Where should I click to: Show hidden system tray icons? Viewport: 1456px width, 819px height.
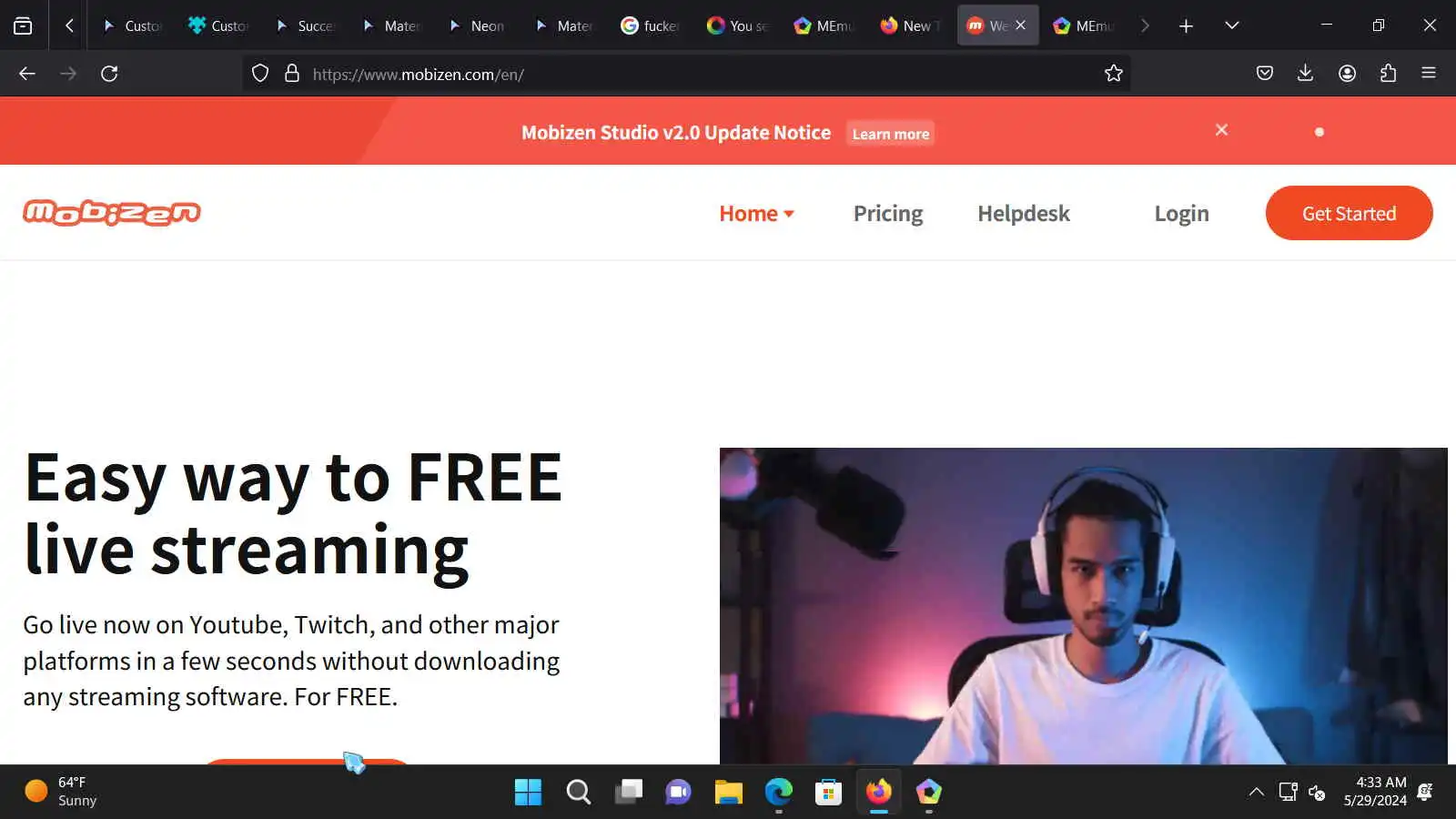coord(1256,792)
